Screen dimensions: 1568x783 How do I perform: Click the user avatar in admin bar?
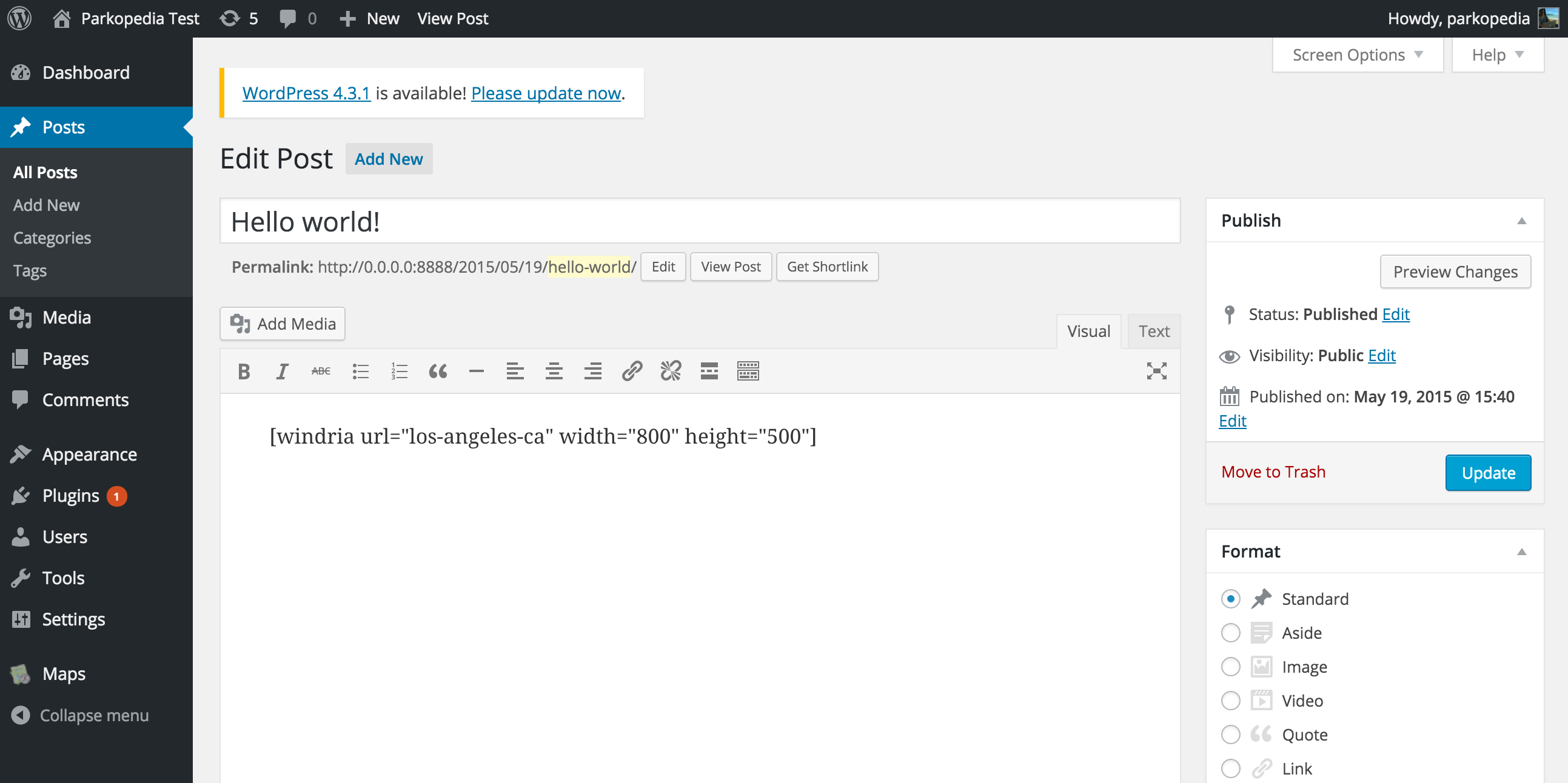1549,18
